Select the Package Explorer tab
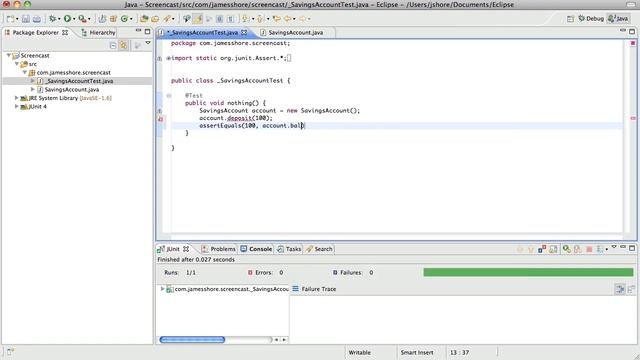This screenshot has width=640, height=360. coord(36,32)
